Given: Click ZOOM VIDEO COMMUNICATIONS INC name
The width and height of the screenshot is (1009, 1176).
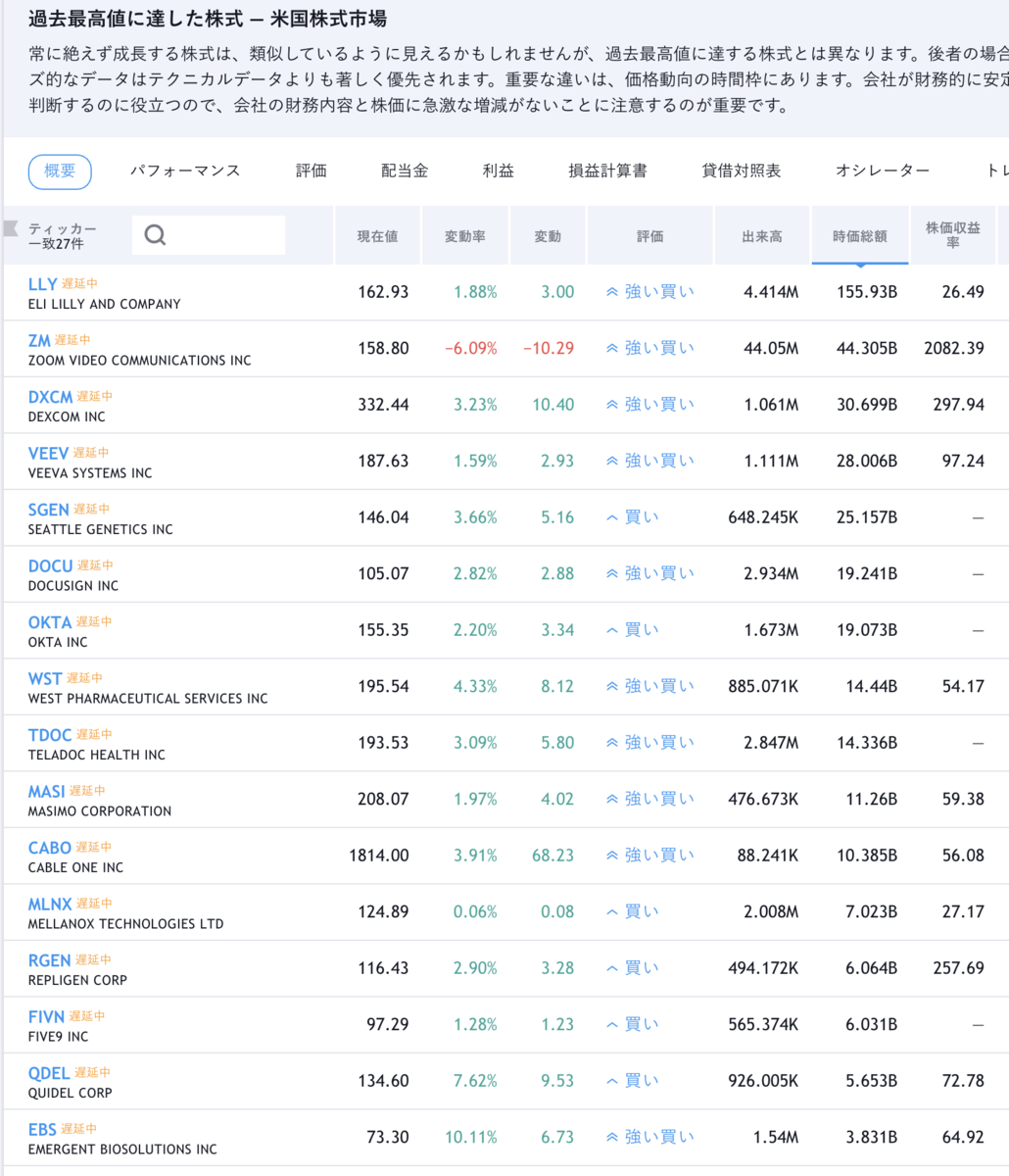Looking at the screenshot, I should (140, 361).
